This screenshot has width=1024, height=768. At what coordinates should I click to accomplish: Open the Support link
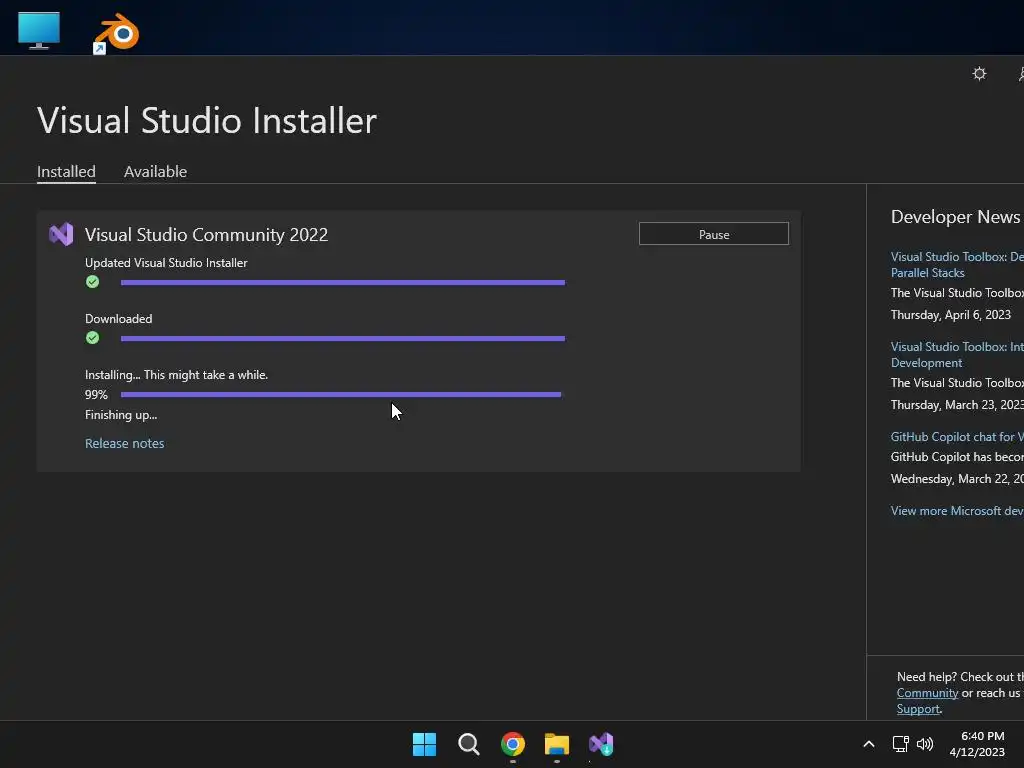coord(918,709)
